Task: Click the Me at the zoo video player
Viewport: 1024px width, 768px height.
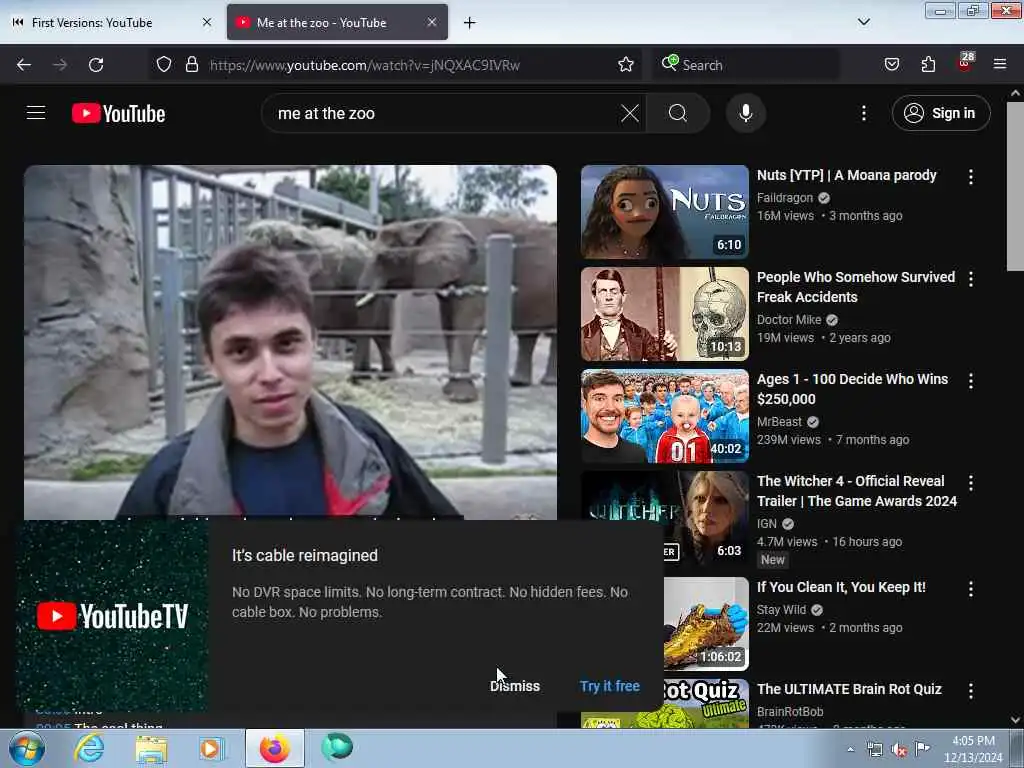Action: [290, 342]
